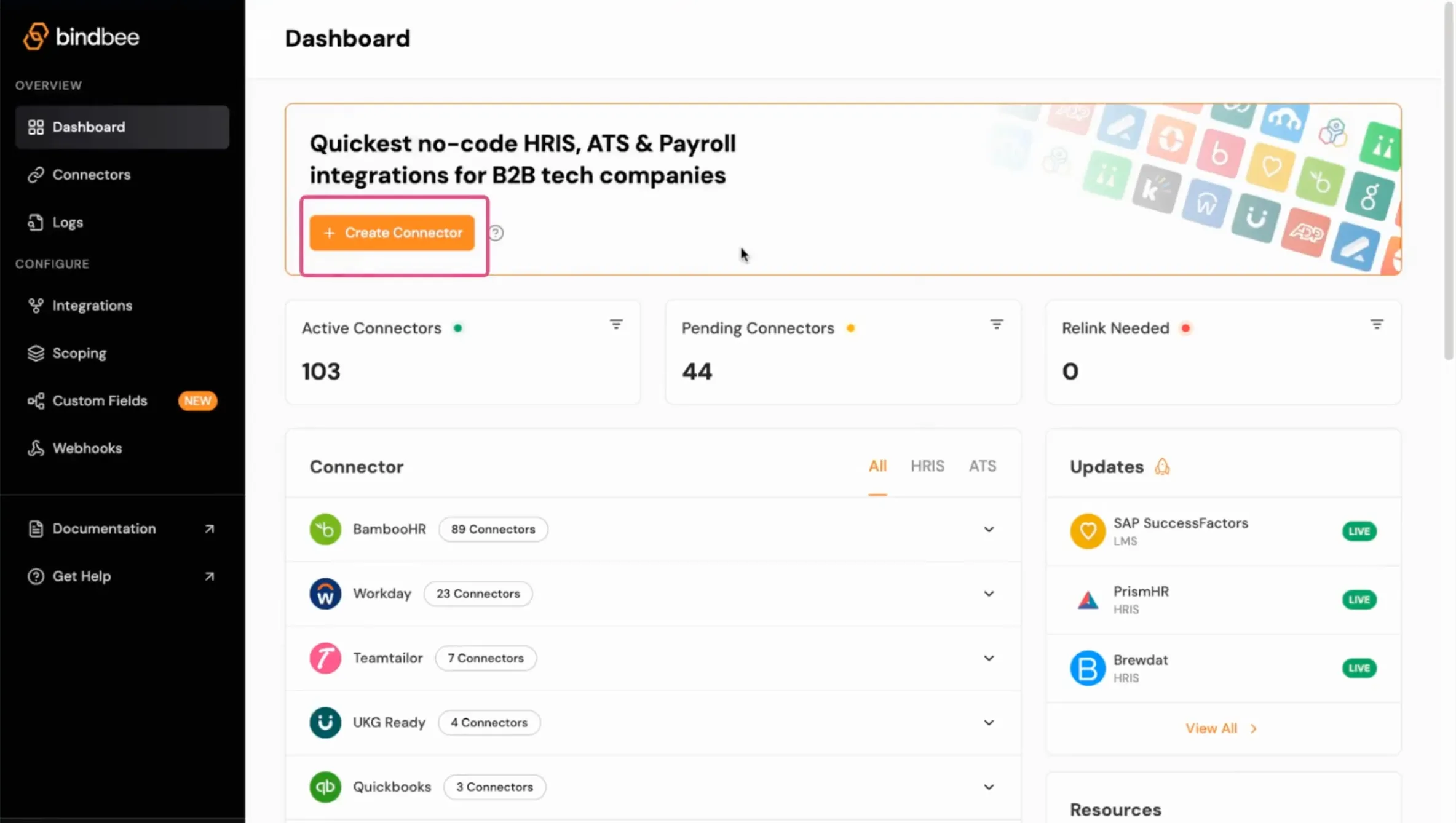Open filter icon on Pending Connectors card
The width and height of the screenshot is (1456, 823).
[997, 324]
